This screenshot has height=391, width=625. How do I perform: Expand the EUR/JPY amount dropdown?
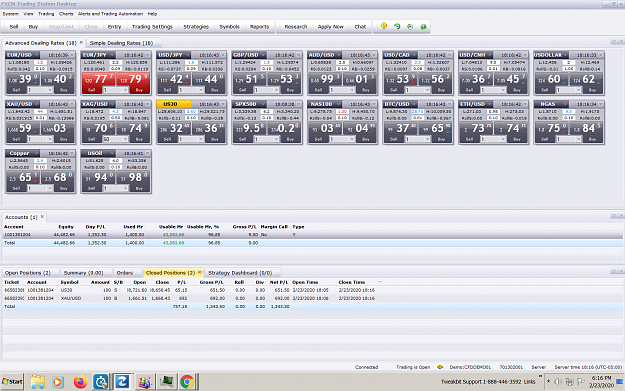[x=125, y=90]
